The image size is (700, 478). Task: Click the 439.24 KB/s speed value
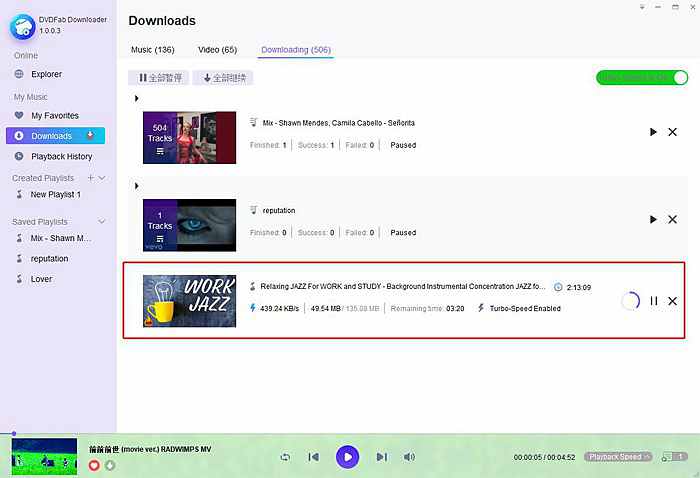click(279, 308)
